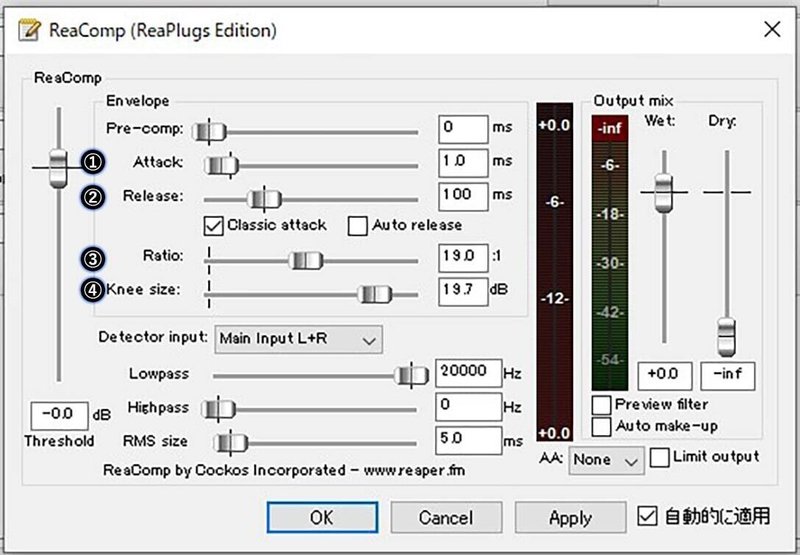This screenshot has width=800, height=555.
Task: Click the red -inf peak indicator
Action: (610, 128)
